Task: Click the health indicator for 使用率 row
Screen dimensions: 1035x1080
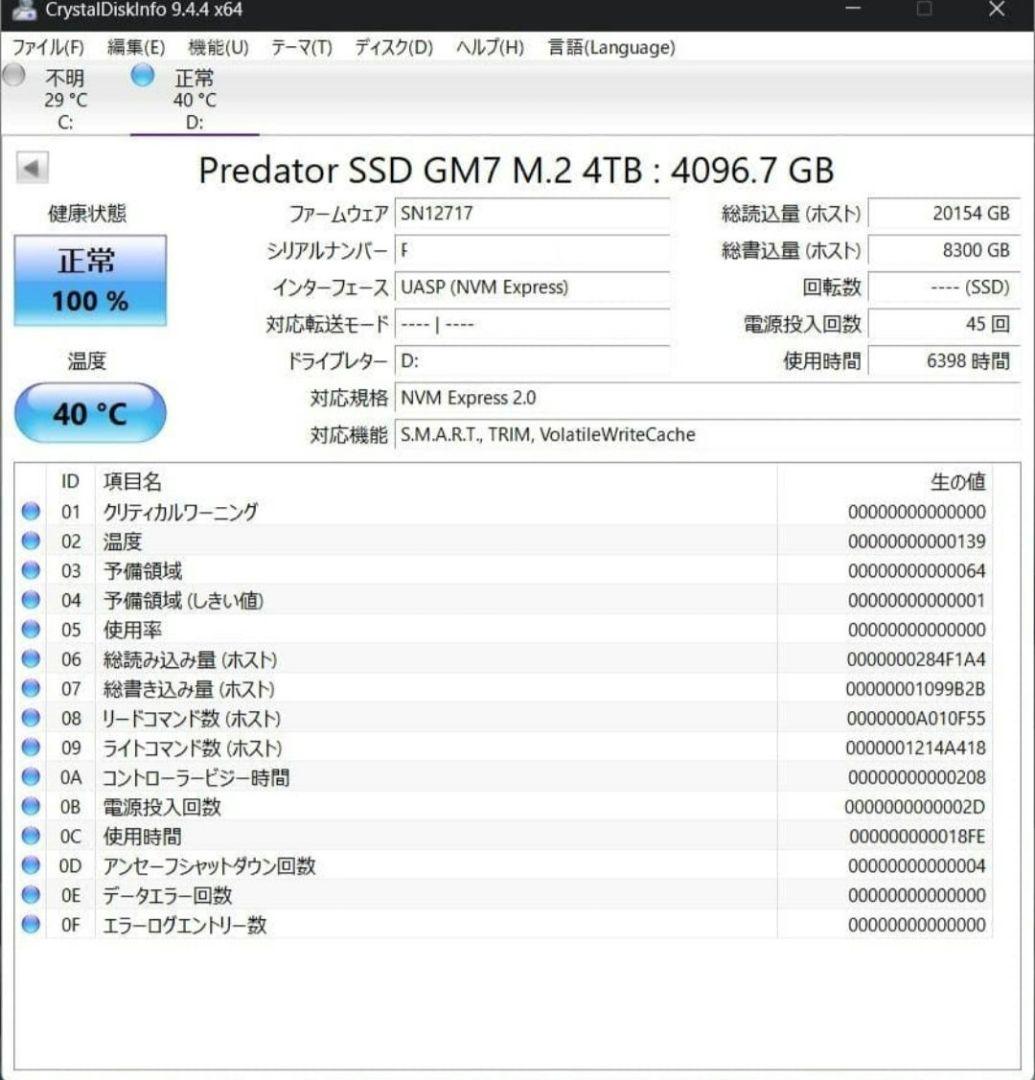Action: pyautogui.click(x=31, y=630)
